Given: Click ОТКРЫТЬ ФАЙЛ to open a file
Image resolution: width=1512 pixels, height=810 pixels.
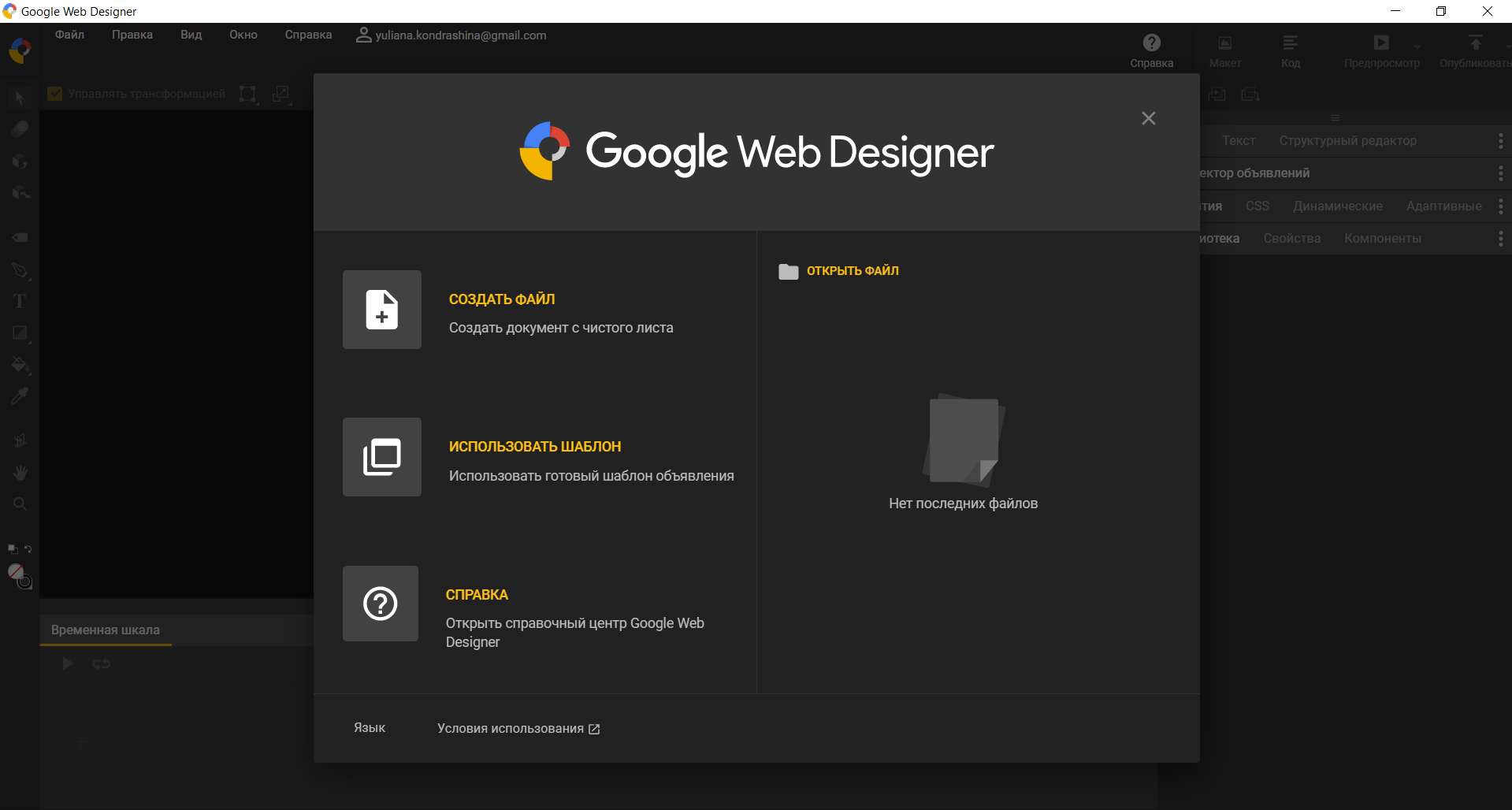Looking at the screenshot, I should [853, 271].
